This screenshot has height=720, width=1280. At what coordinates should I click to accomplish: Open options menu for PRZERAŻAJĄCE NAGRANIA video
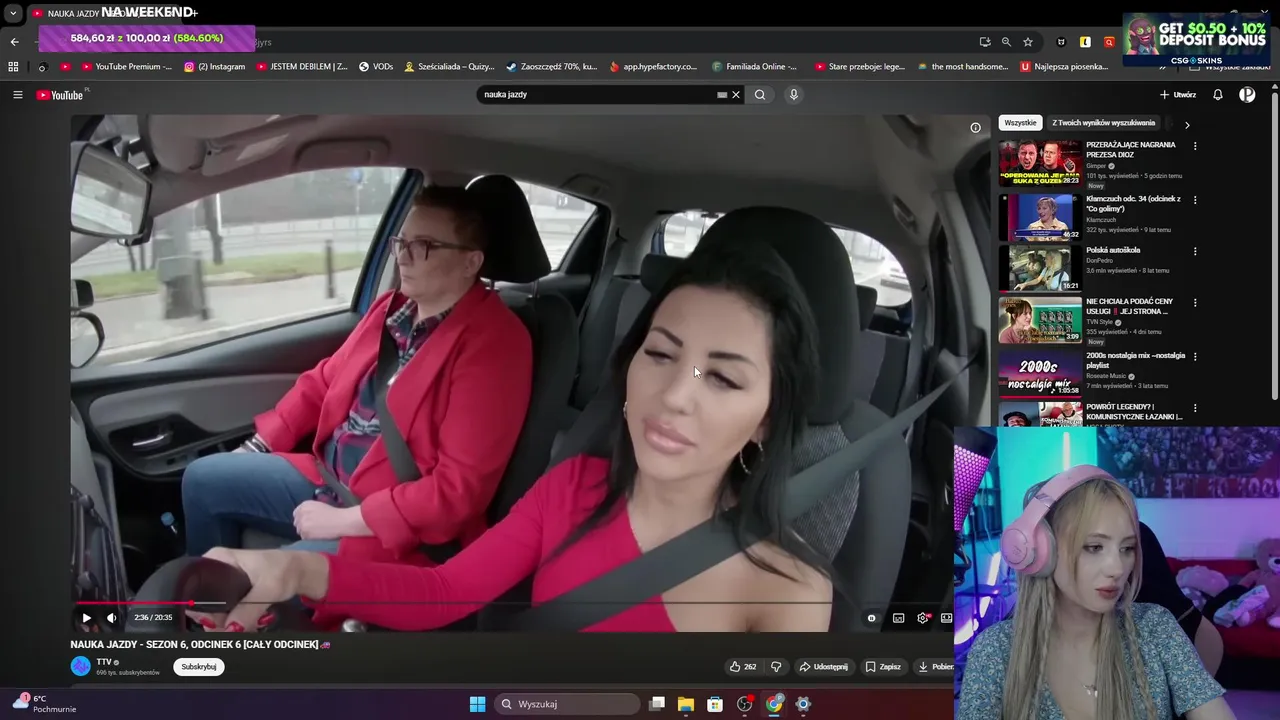click(1195, 146)
